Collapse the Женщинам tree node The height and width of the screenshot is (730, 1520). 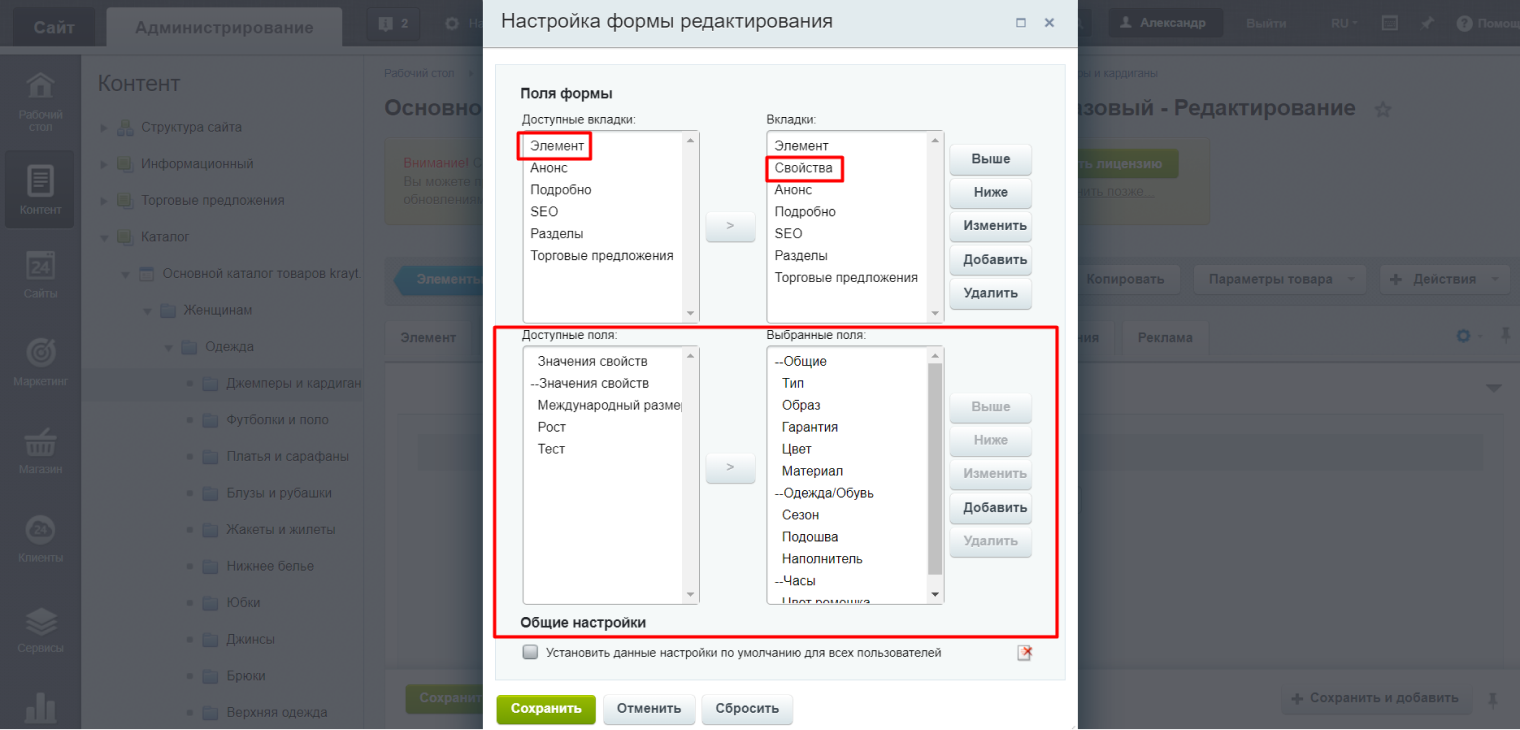147,311
